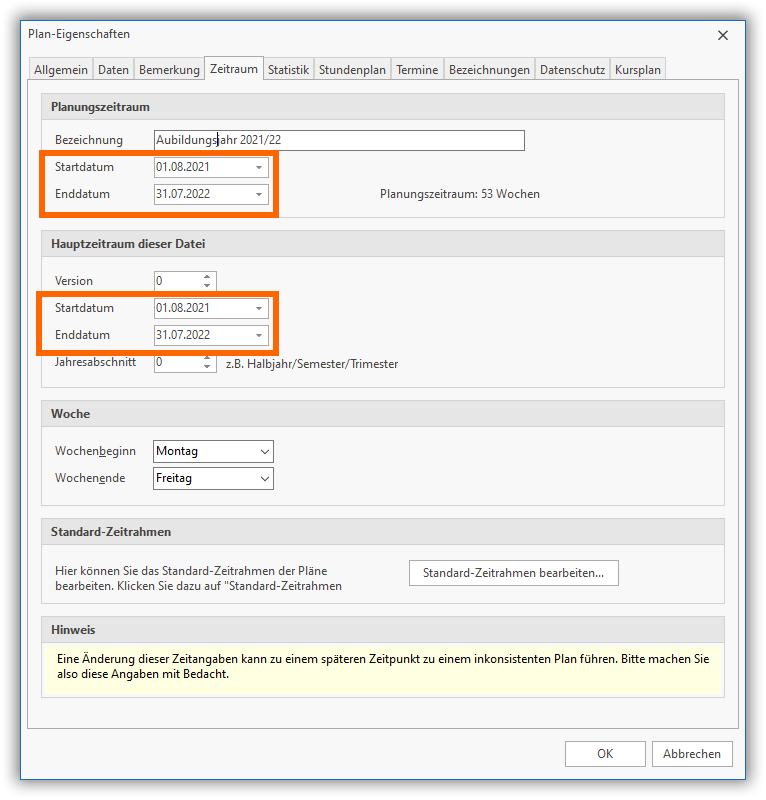The width and height of the screenshot is (766, 800).
Task: Switch to the Allgemein tab
Action: point(61,70)
